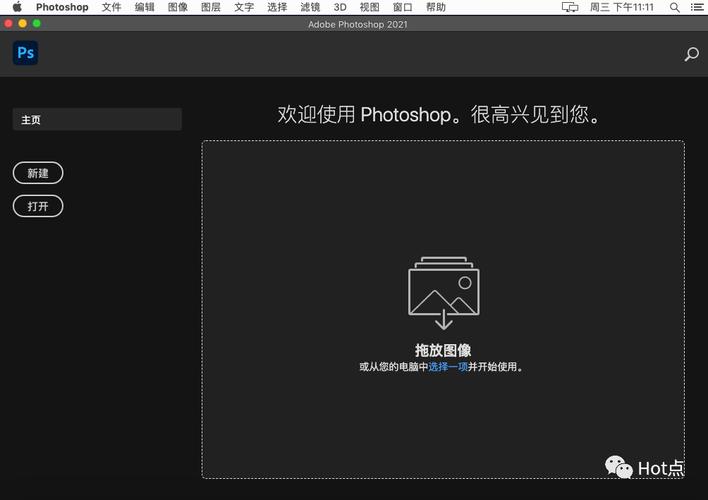Click the 欢迎使用 Photoshop welcome heading
The height and width of the screenshot is (500, 708).
[438, 115]
